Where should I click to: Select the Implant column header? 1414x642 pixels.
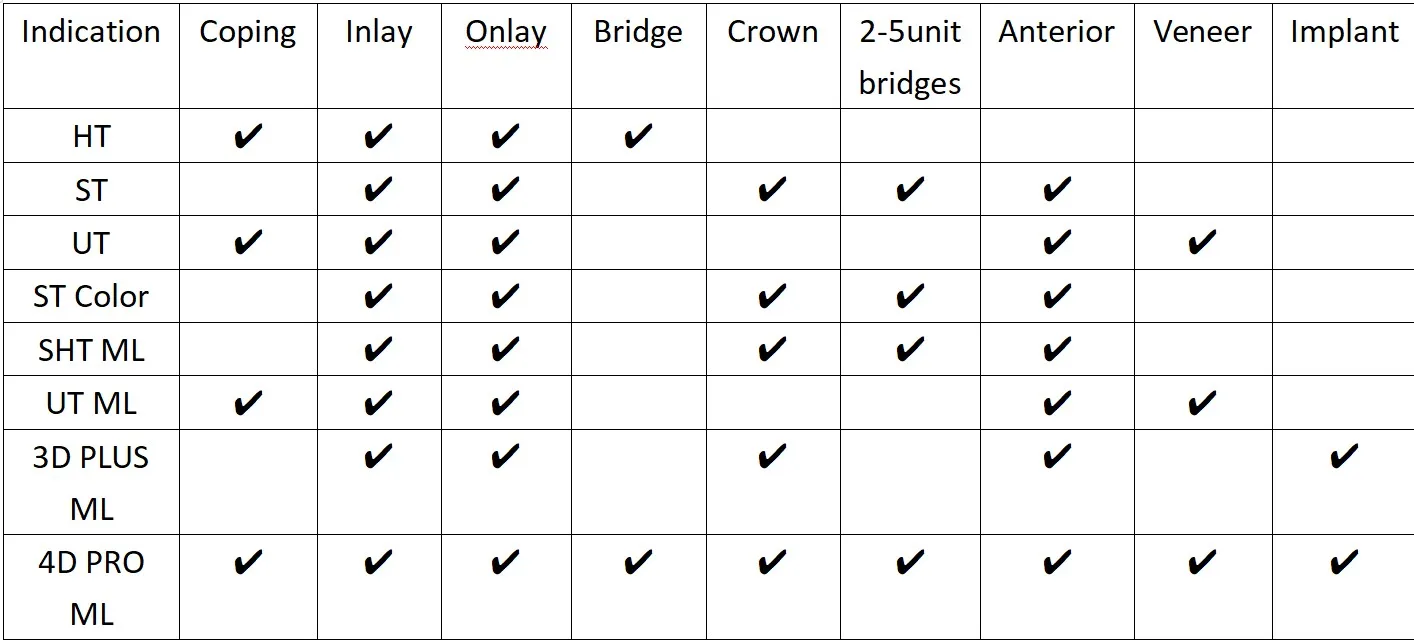[x=1344, y=32]
